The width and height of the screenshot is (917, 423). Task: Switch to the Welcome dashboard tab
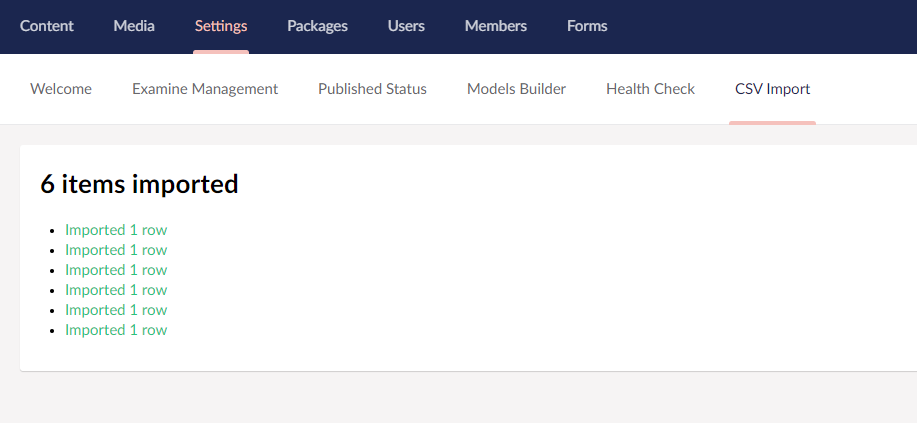coord(61,89)
